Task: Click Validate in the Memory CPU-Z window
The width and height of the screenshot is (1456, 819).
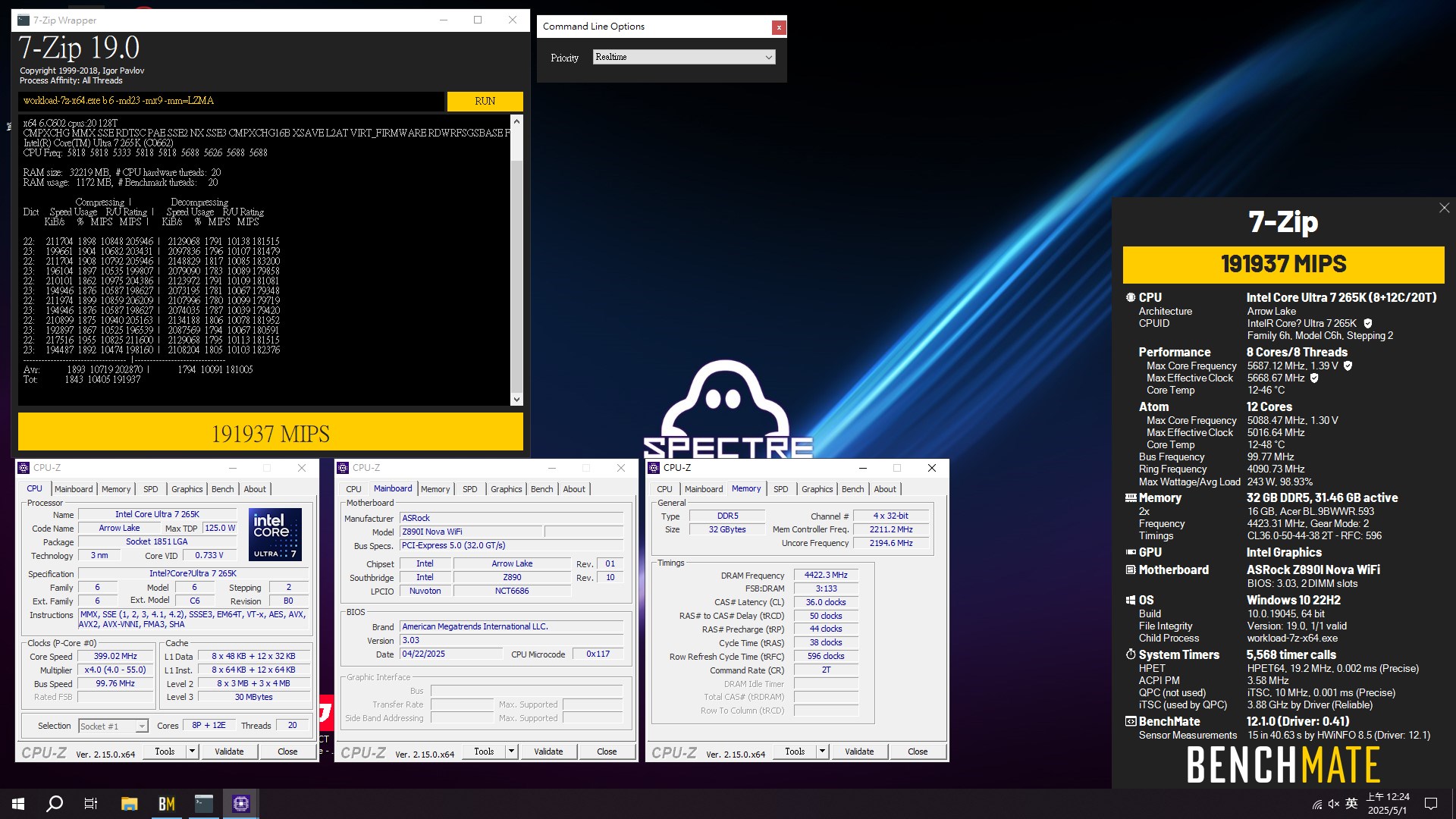Action: [859, 752]
